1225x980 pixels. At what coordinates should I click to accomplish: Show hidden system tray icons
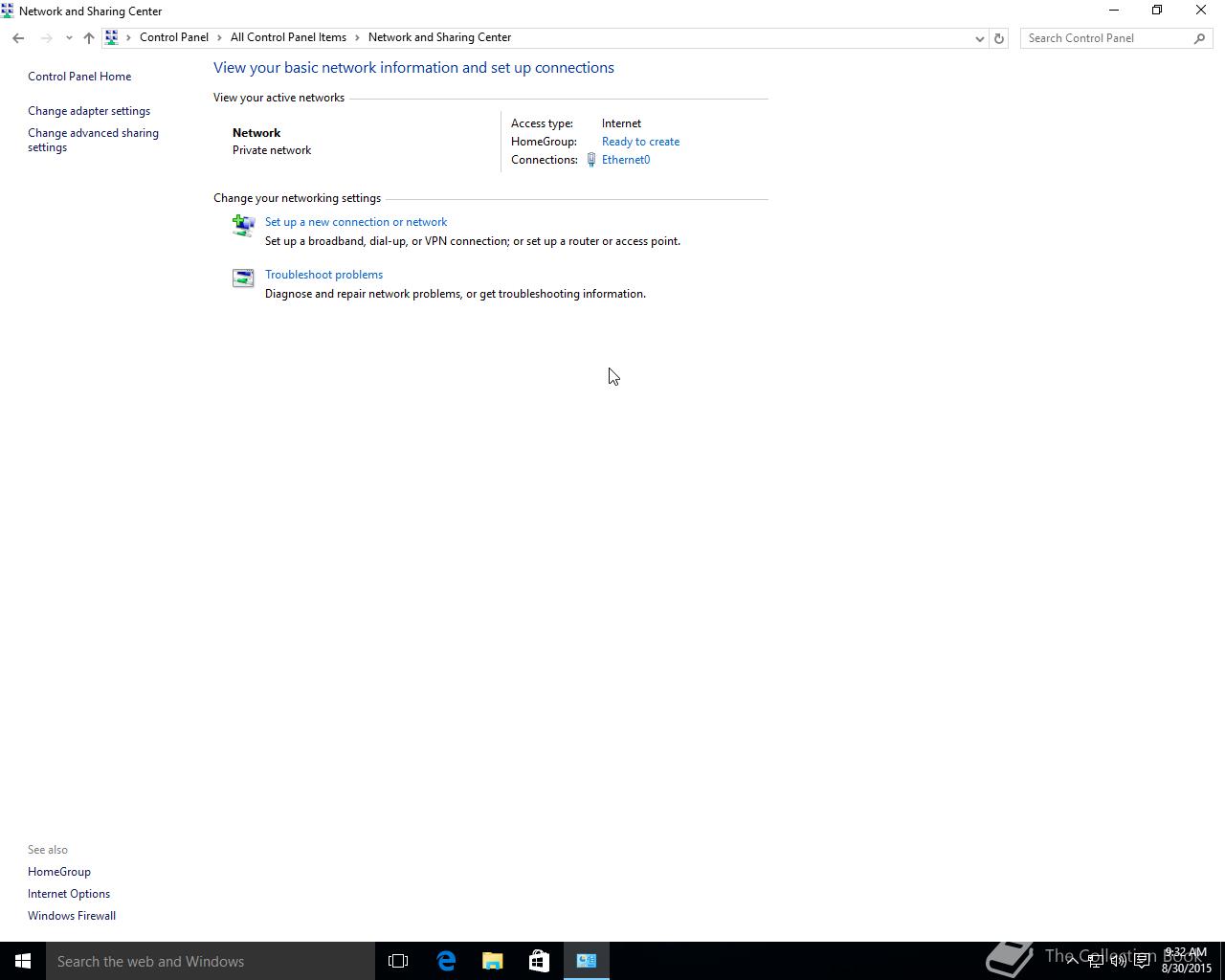[x=1072, y=960]
